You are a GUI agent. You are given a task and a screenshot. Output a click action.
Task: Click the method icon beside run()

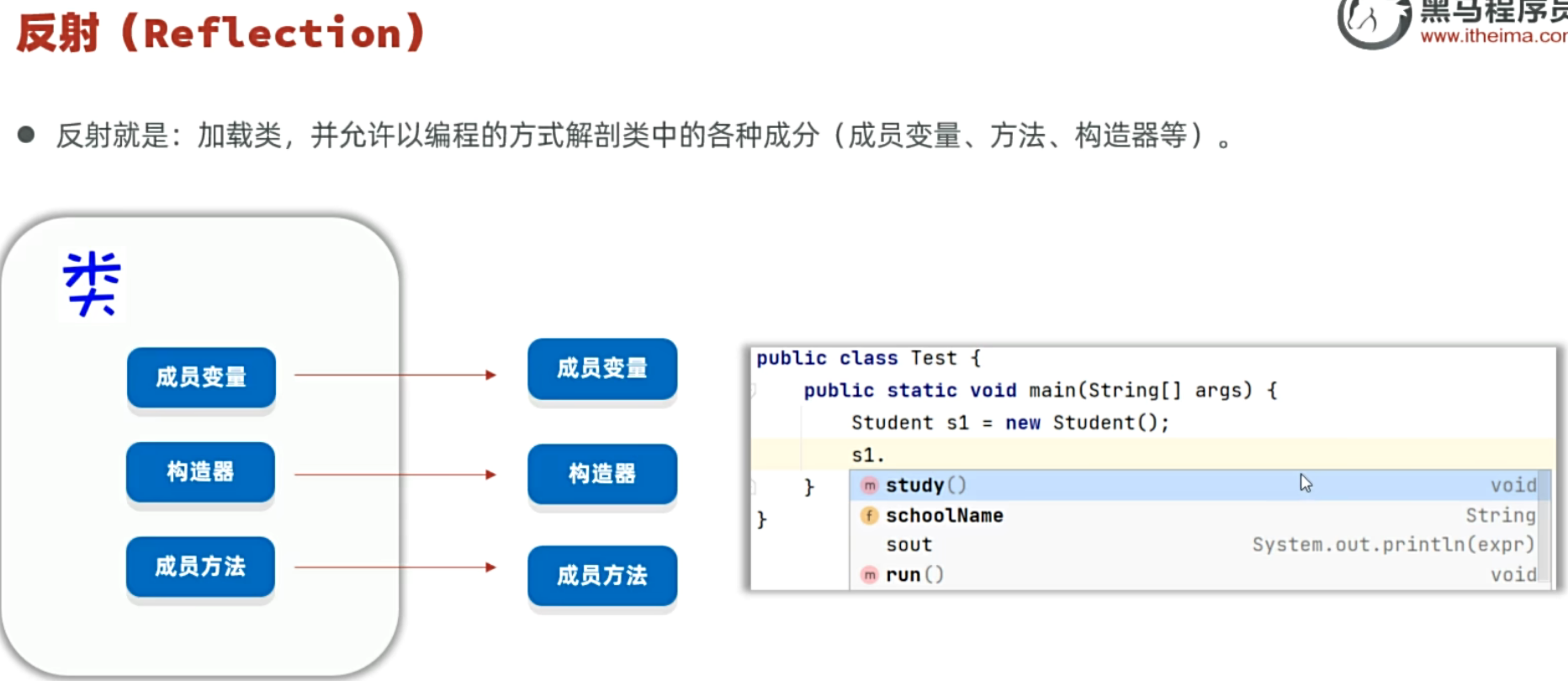869,575
